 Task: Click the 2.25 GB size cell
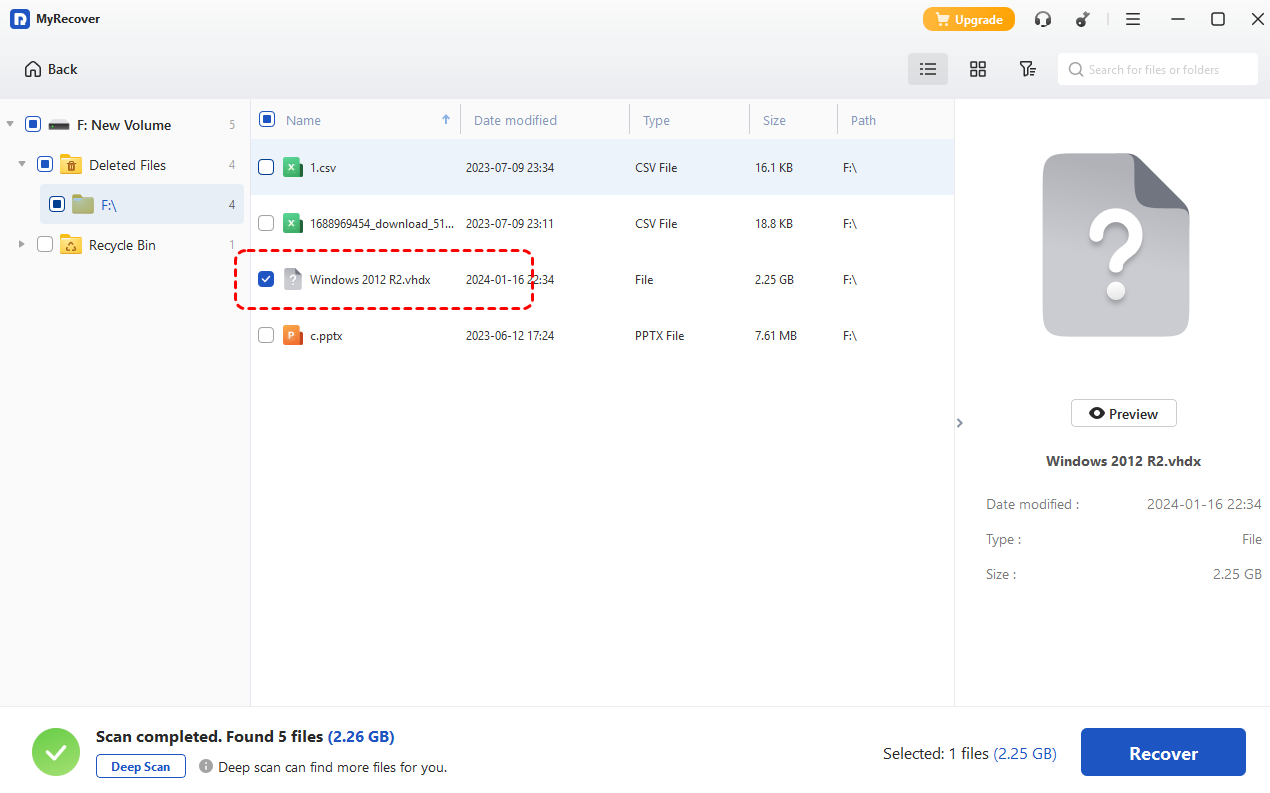click(x=774, y=280)
